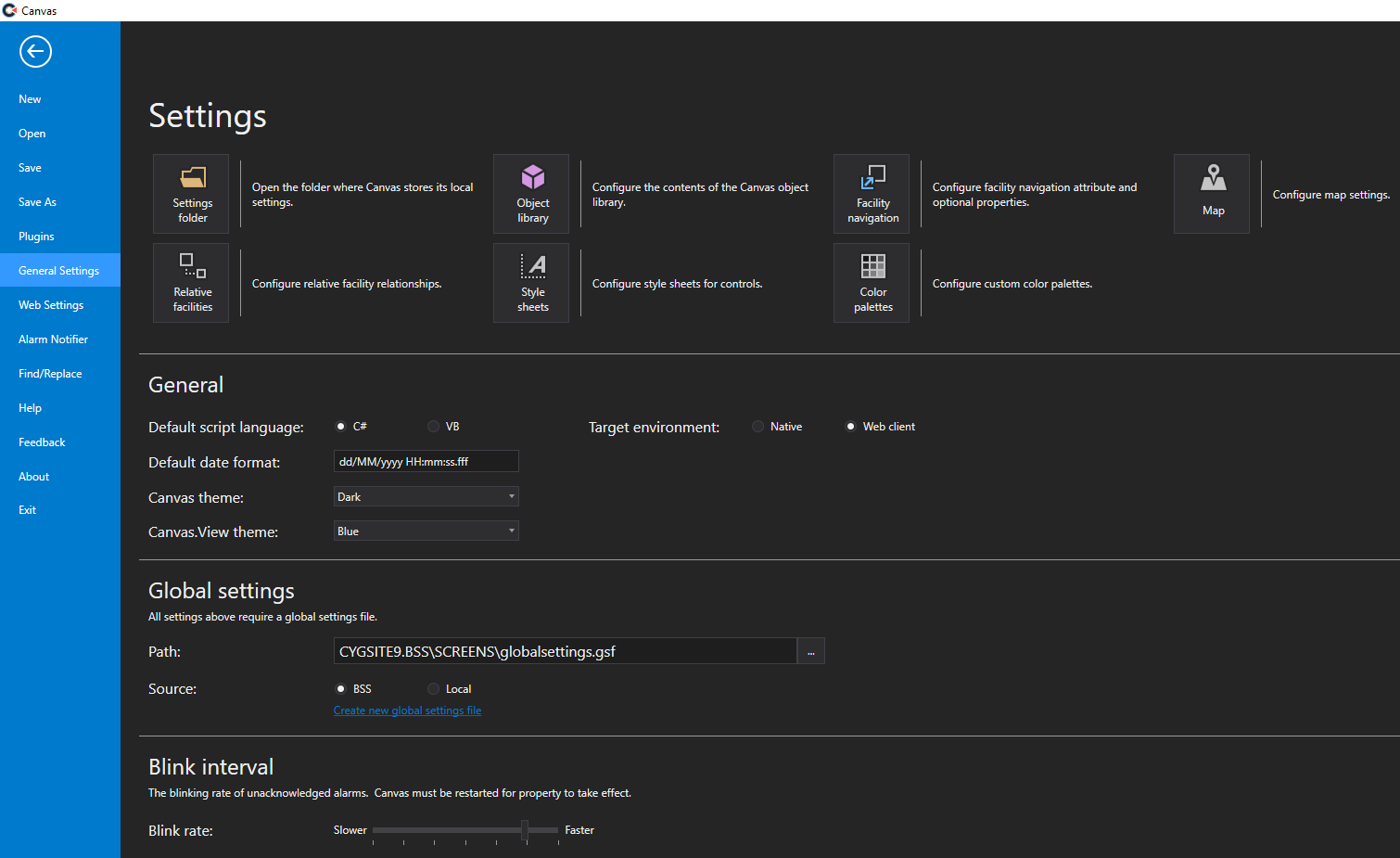The width and height of the screenshot is (1400, 858).
Task: Click the 'Slower' label of blink rate
Action: [x=350, y=830]
